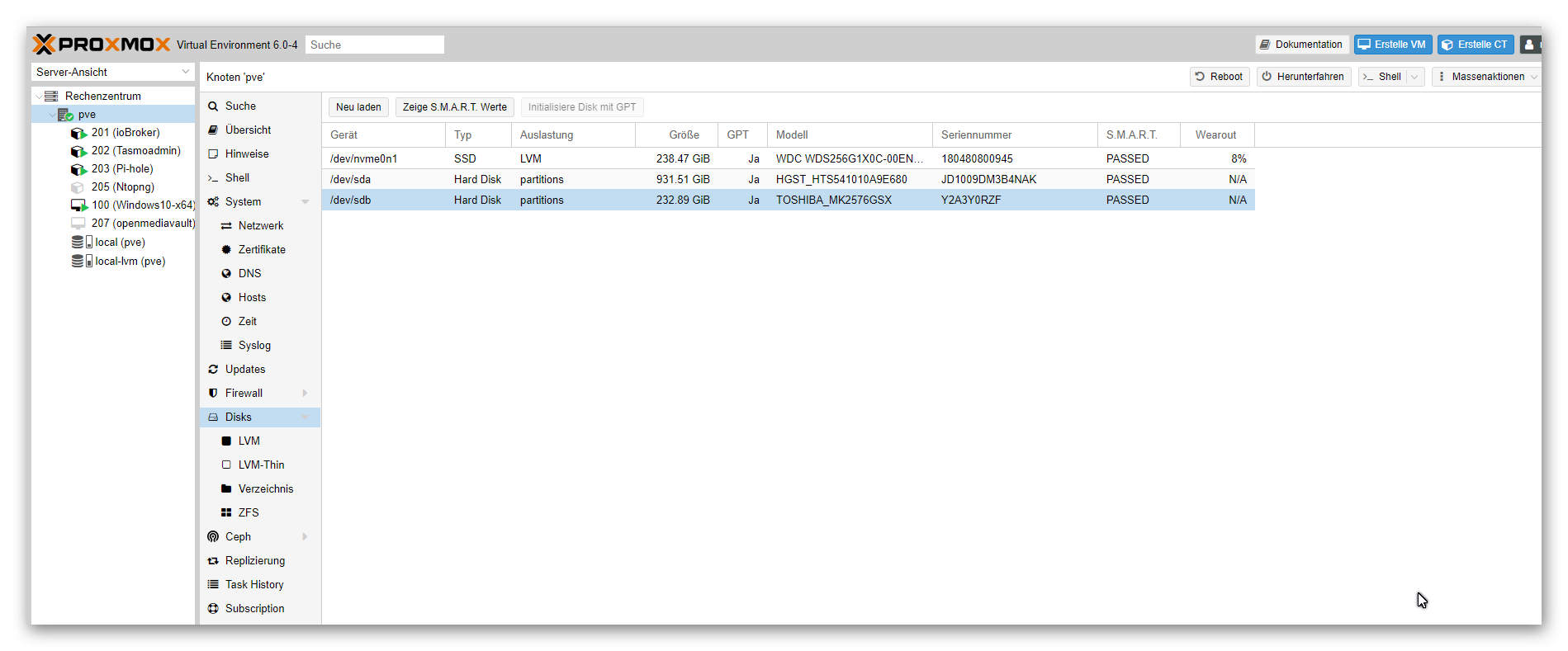1568x651 pixels.
Task: Click the Zertifikate certificate icon
Action: (x=226, y=250)
